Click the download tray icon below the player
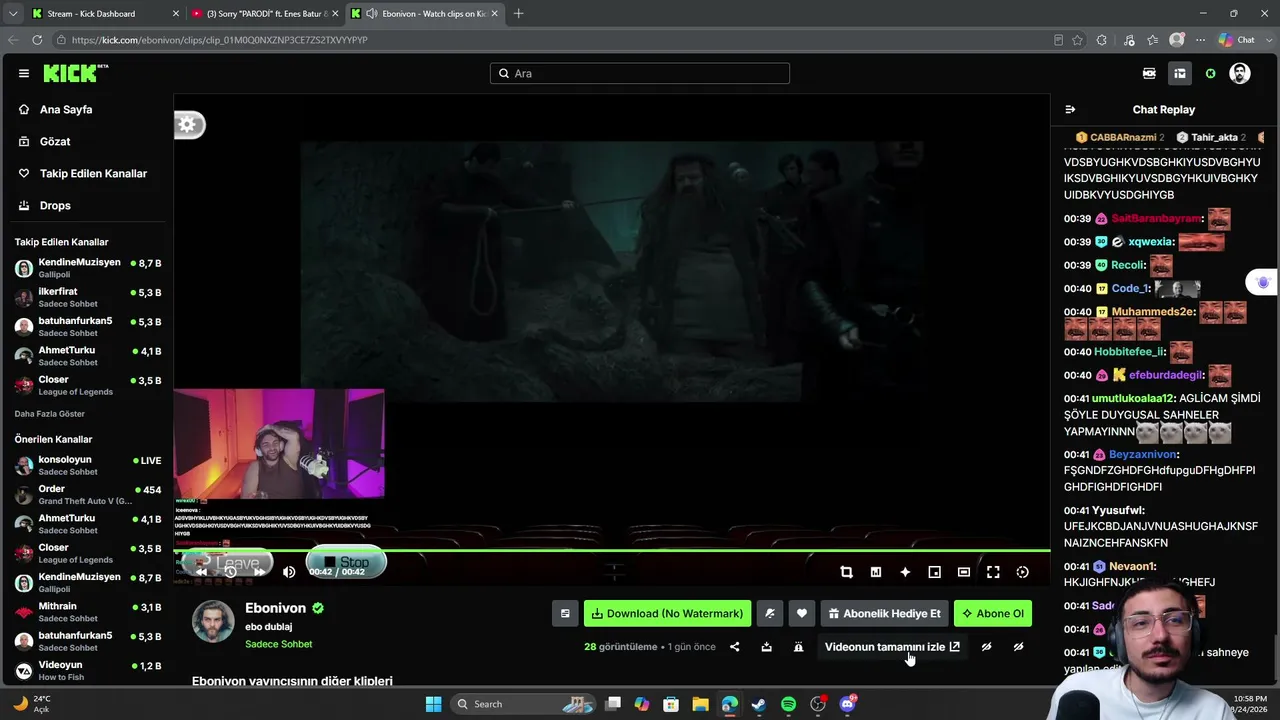 click(766, 647)
